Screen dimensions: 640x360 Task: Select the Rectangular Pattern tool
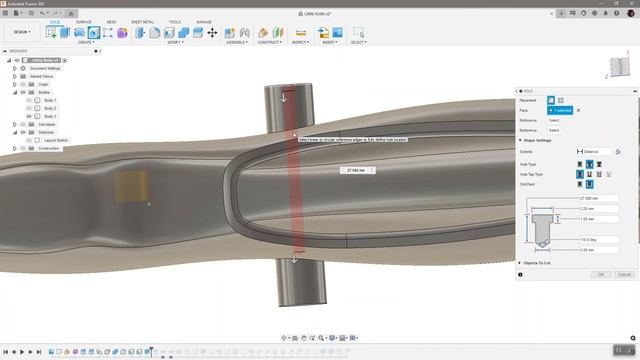[108, 32]
